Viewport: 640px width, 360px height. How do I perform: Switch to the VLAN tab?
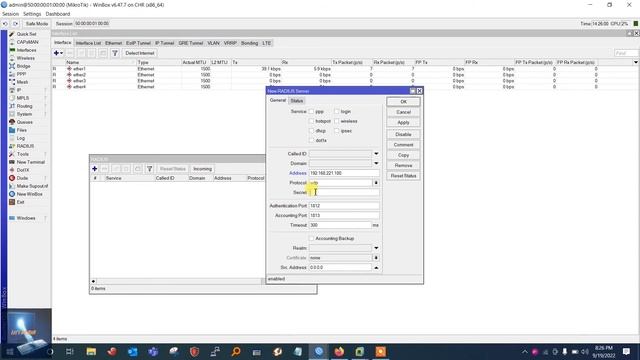(213, 43)
